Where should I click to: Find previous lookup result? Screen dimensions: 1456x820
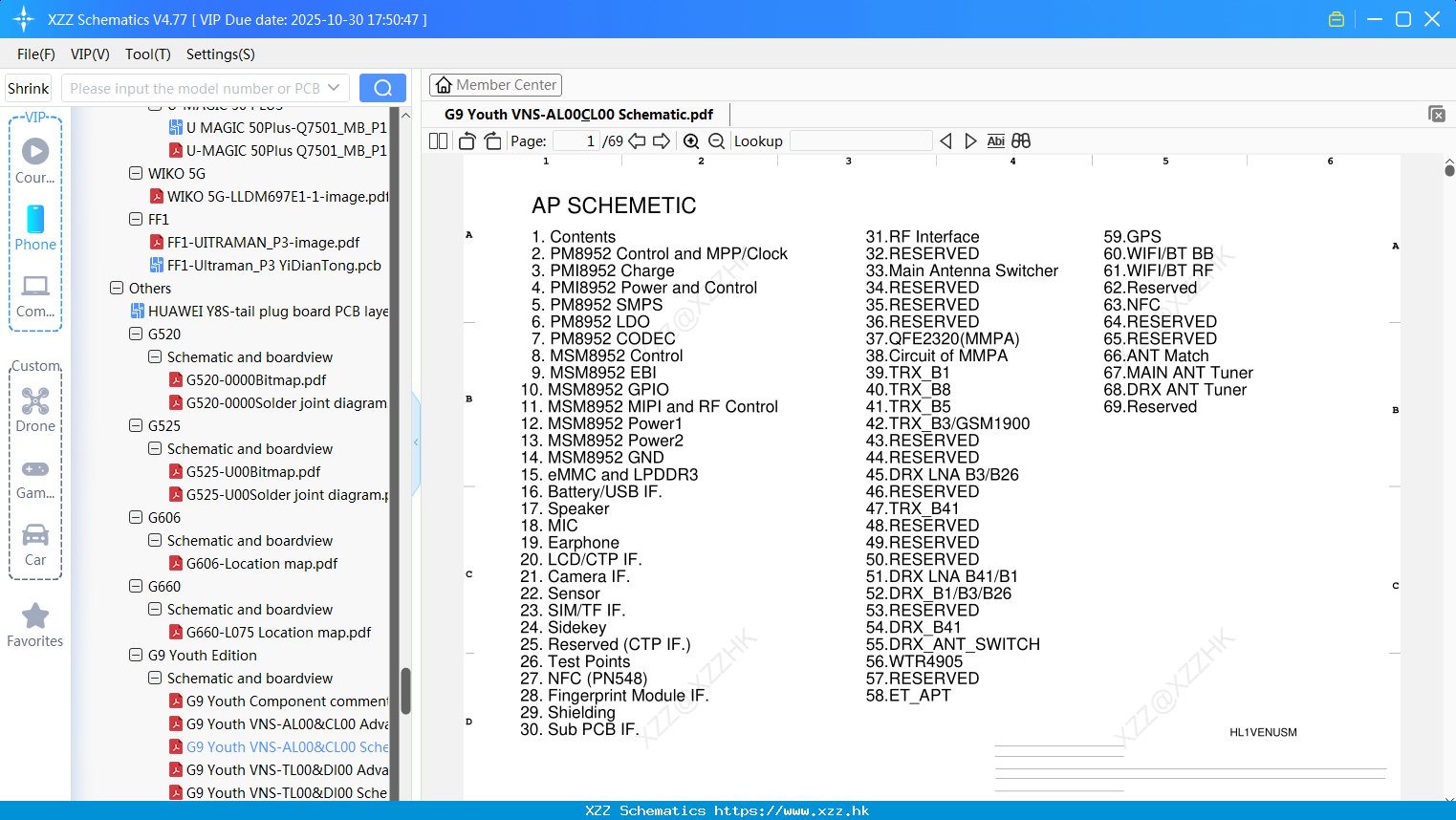point(945,141)
